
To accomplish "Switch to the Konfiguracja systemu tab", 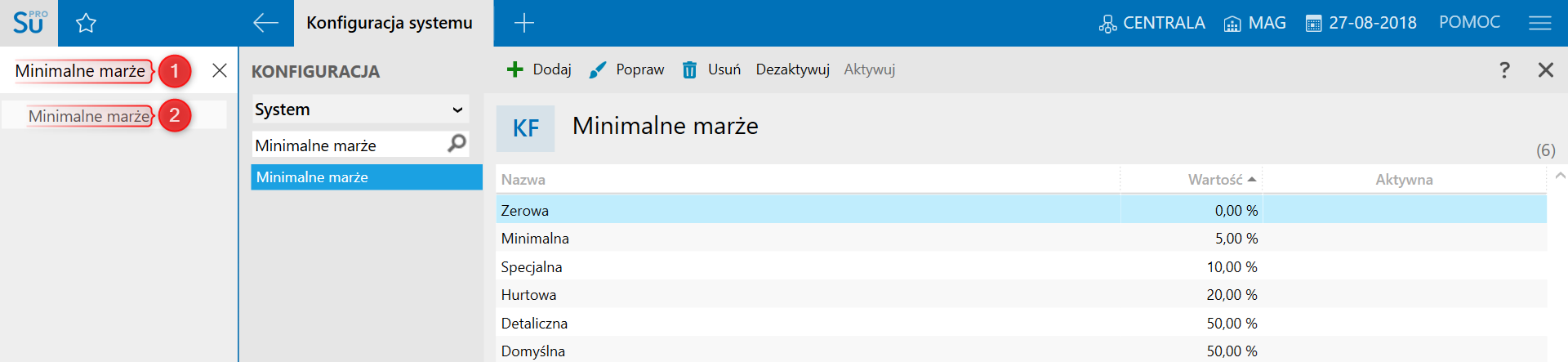I will click(x=390, y=23).
